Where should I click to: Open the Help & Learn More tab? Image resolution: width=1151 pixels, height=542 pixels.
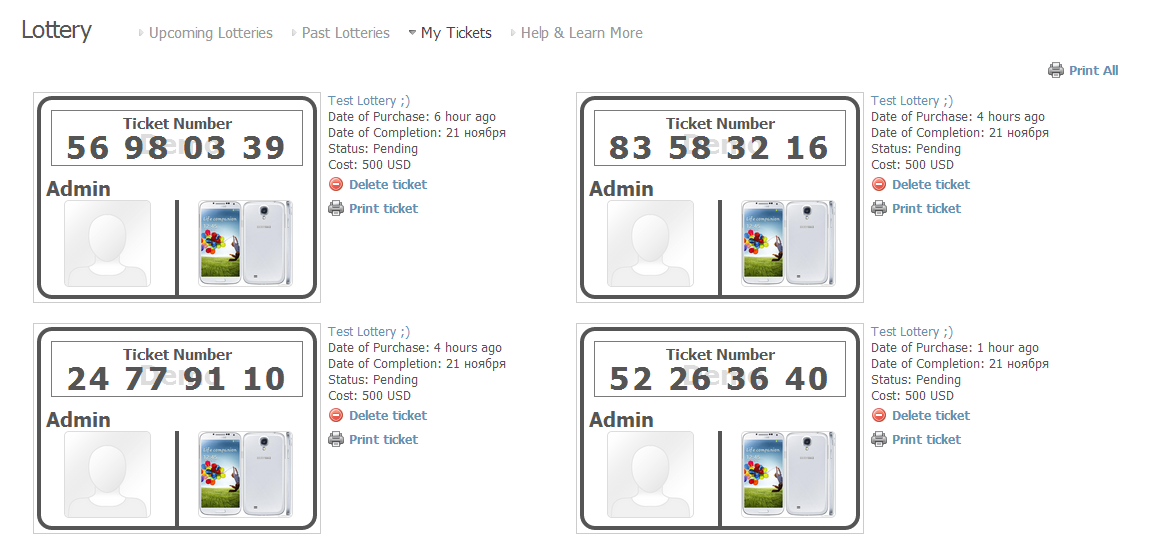point(581,33)
